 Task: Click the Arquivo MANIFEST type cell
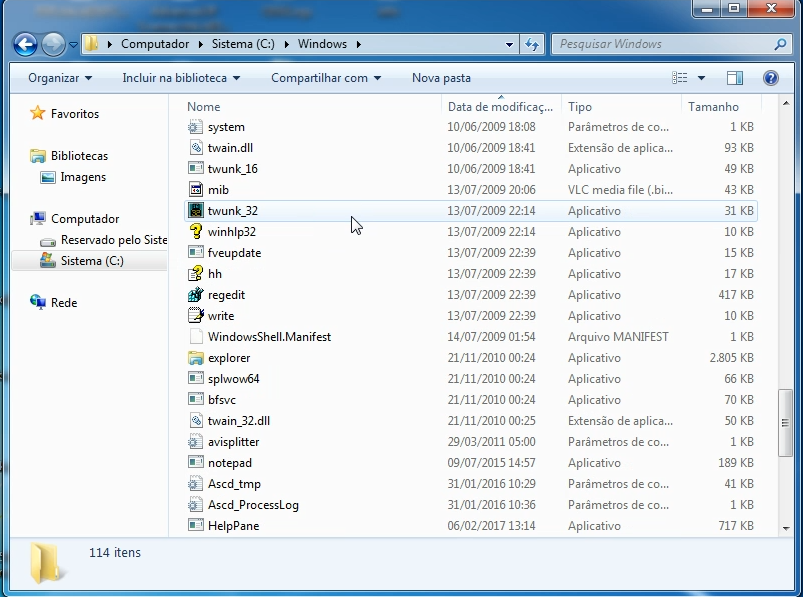[618, 336]
